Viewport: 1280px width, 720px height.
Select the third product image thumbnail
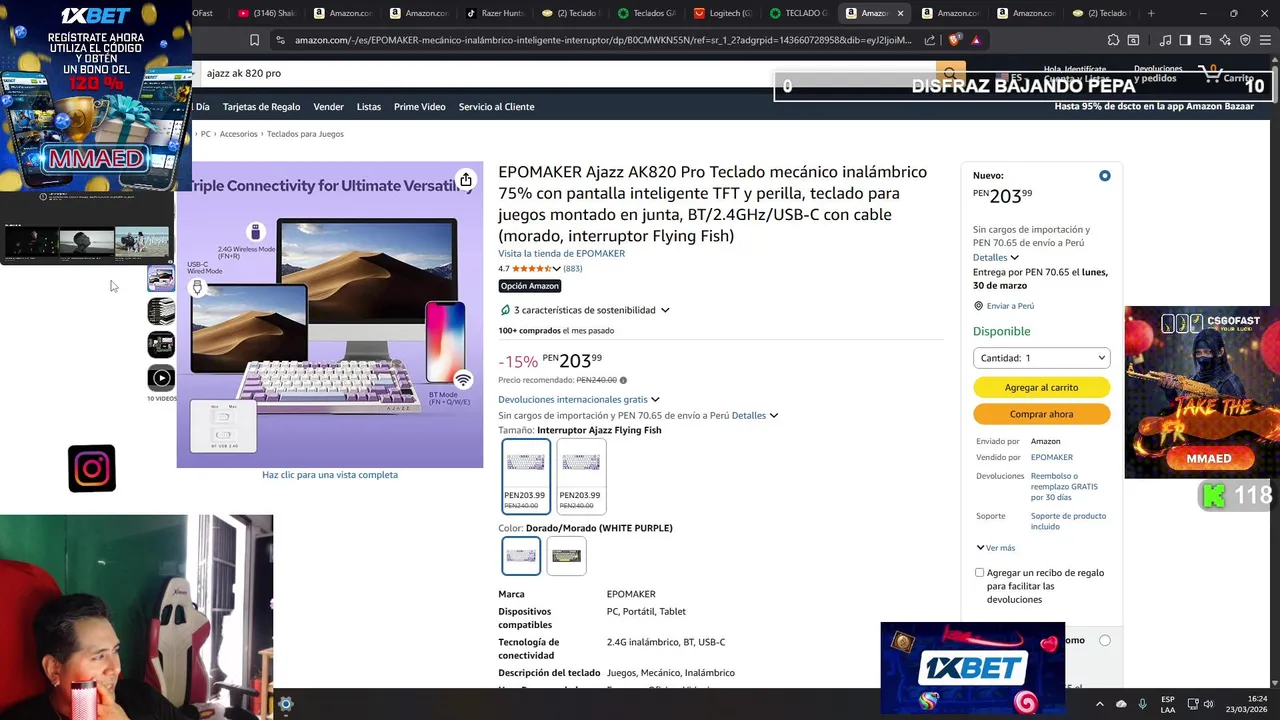(x=161, y=344)
